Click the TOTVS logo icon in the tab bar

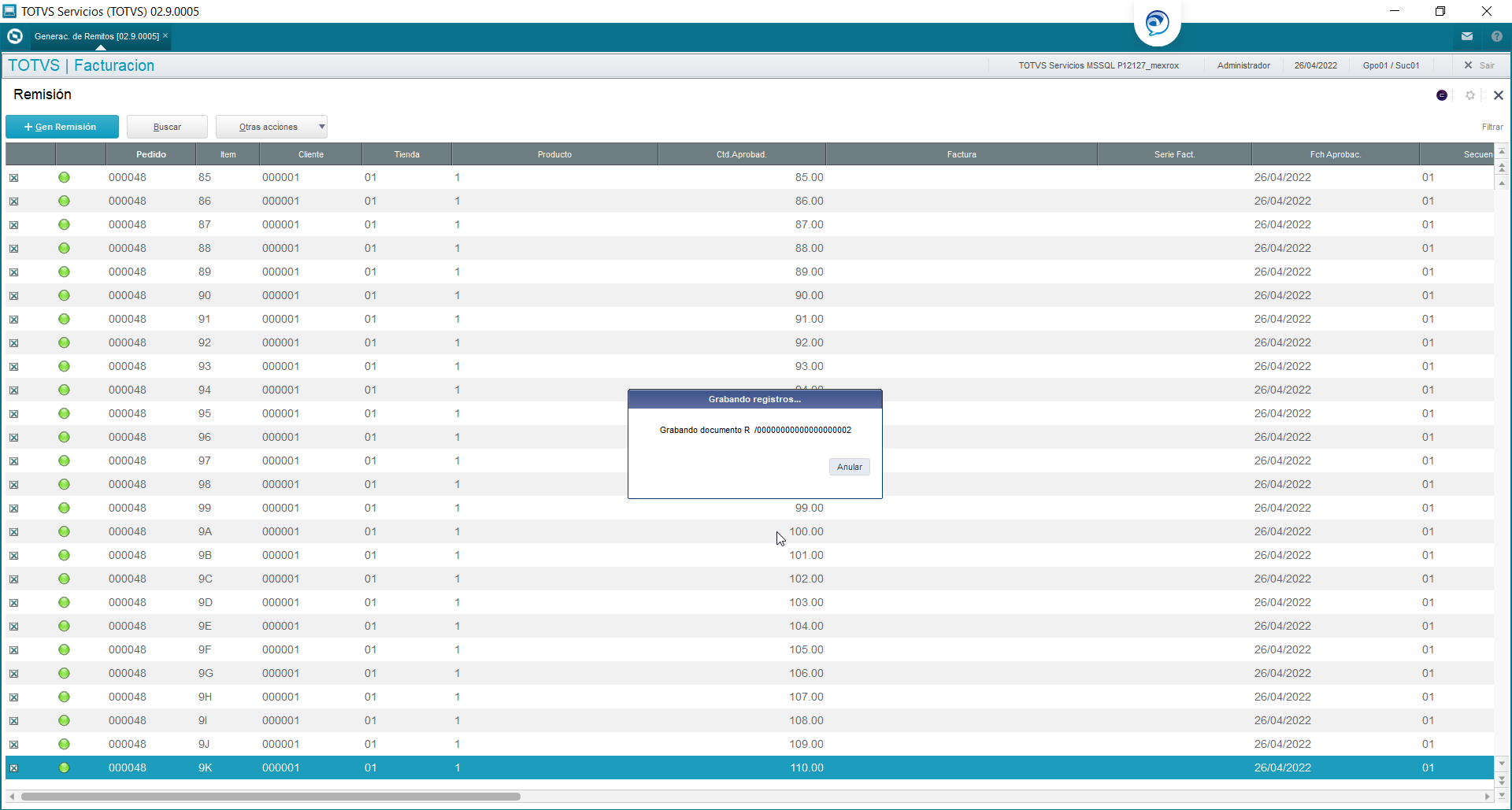[x=14, y=36]
